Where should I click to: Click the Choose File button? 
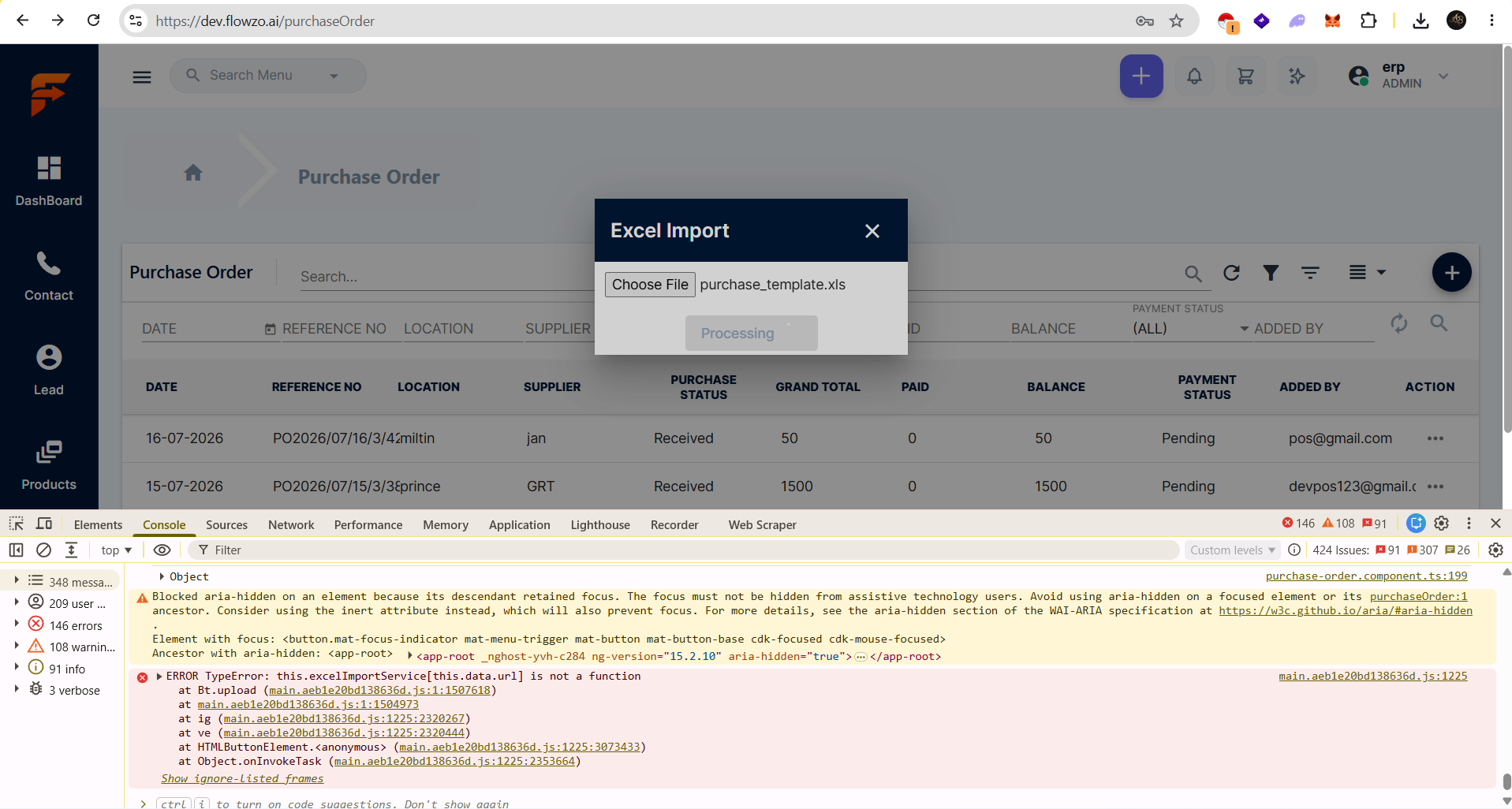650,285
